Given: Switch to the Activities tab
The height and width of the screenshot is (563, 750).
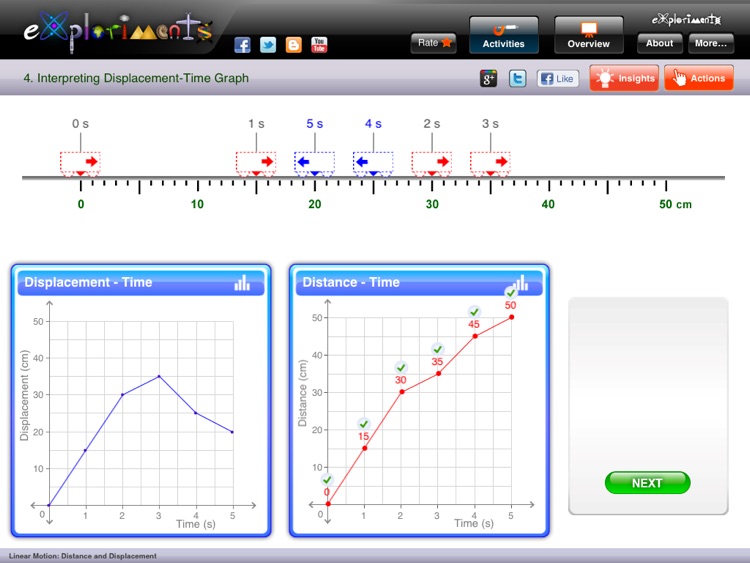Looking at the screenshot, I should point(504,35).
